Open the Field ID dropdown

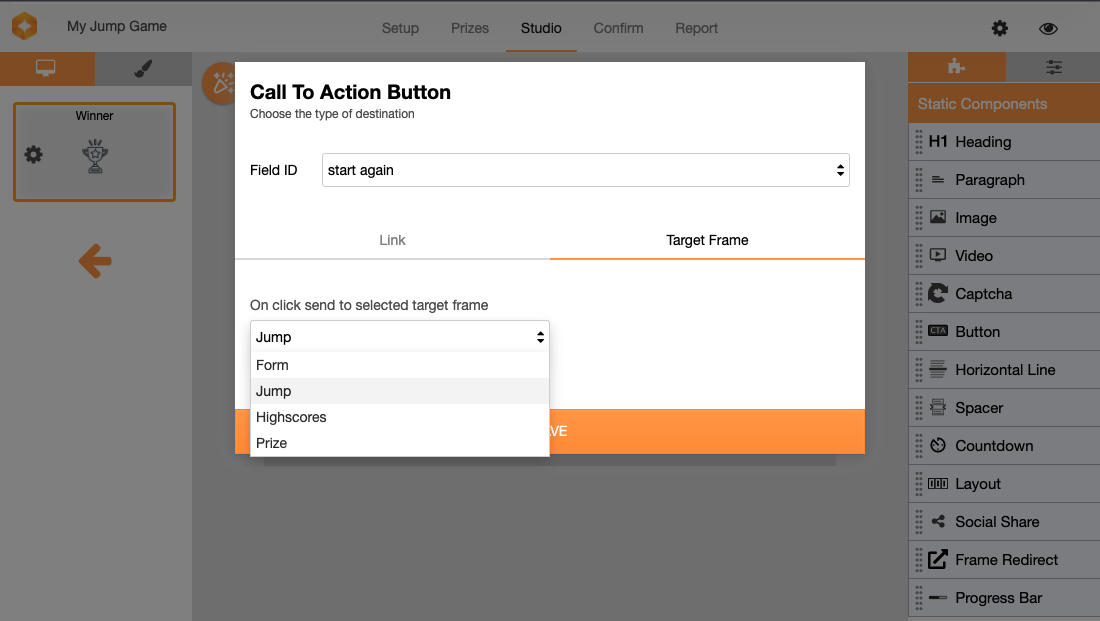click(585, 170)
